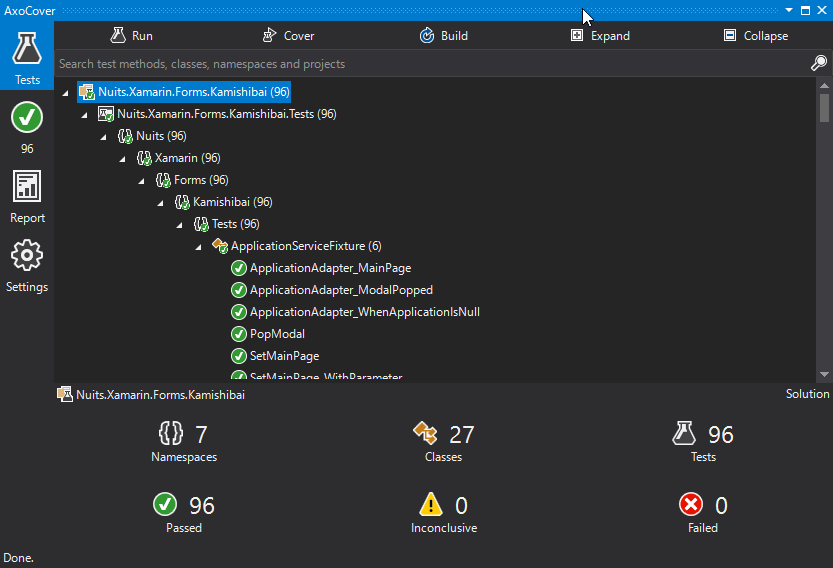Select the Nuits.Xamarin.Forms.Kamishibai.Tests (96) project row

click(x=217, y=114)
